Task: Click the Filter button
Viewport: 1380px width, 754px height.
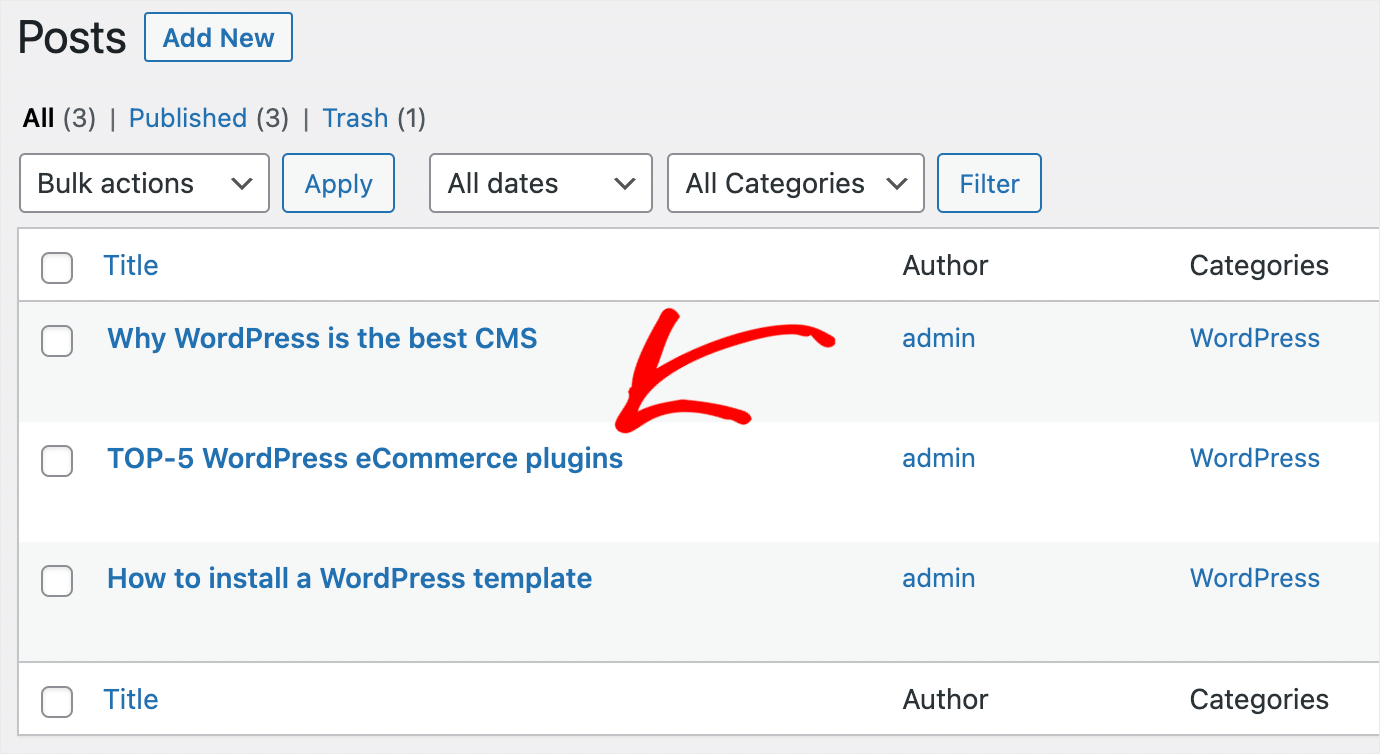Action: (989, 183)
